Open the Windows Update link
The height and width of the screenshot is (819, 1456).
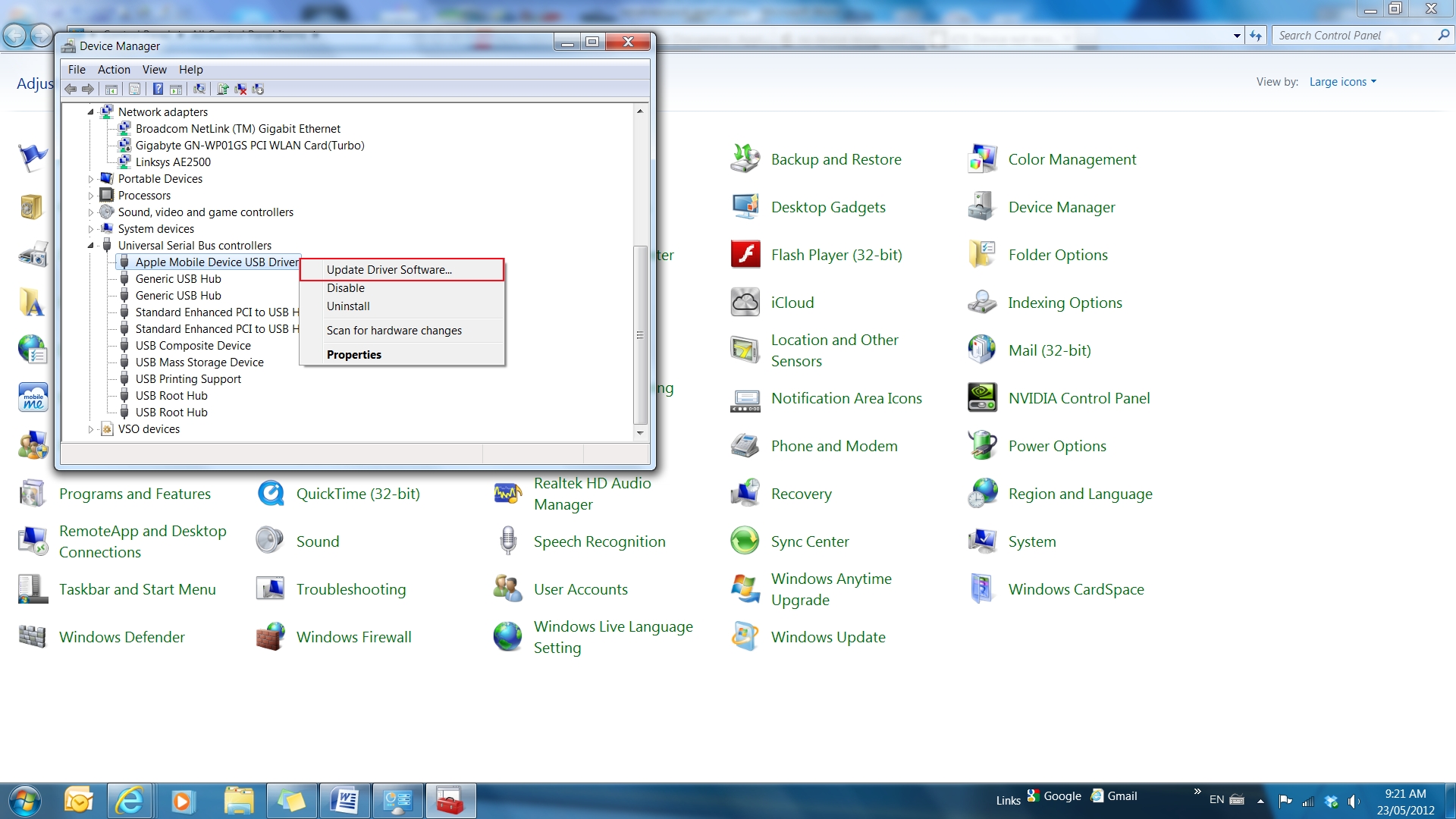[827, 637]
